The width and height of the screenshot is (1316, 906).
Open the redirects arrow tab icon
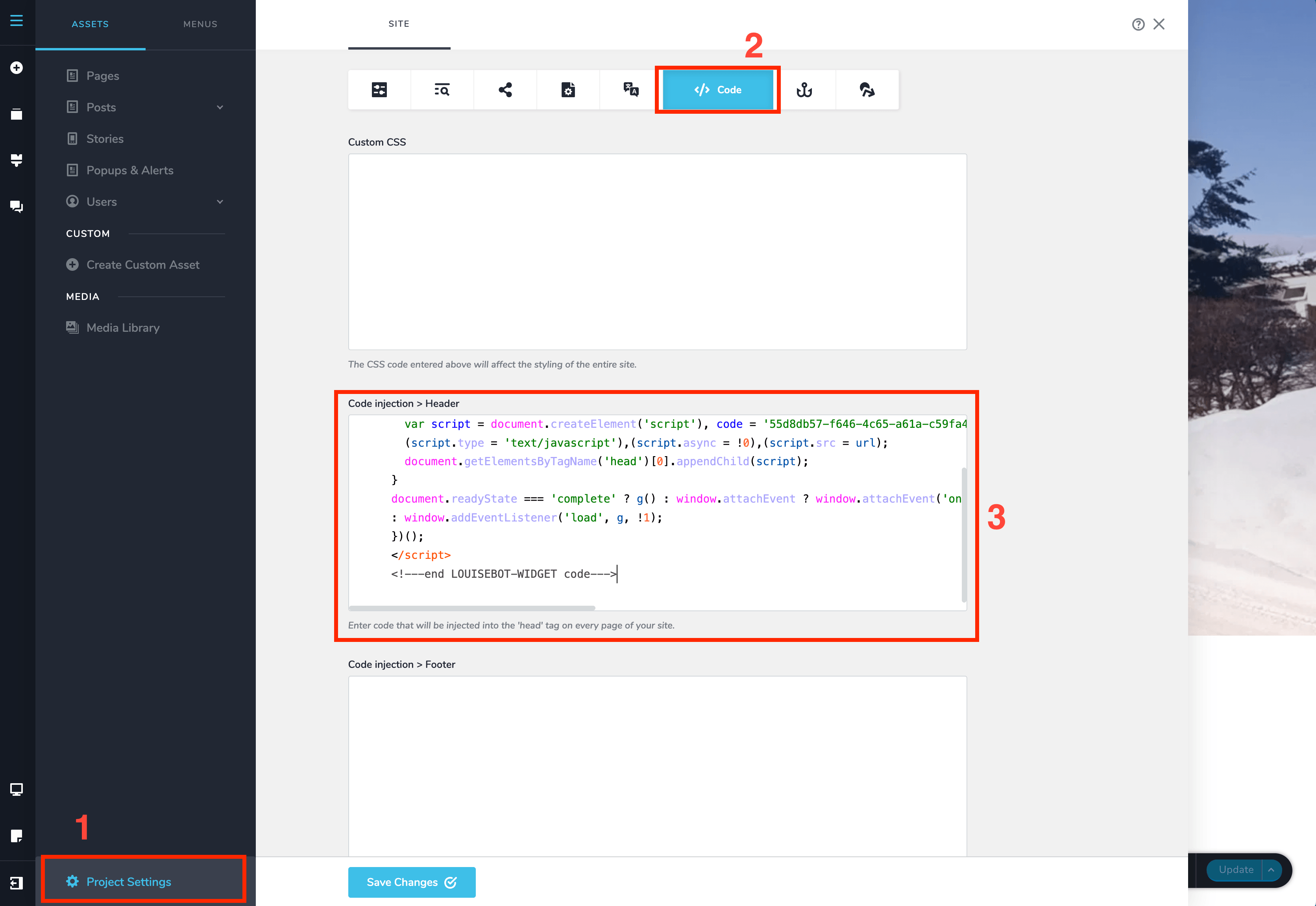pyautogui.click(x=867, y=90)
